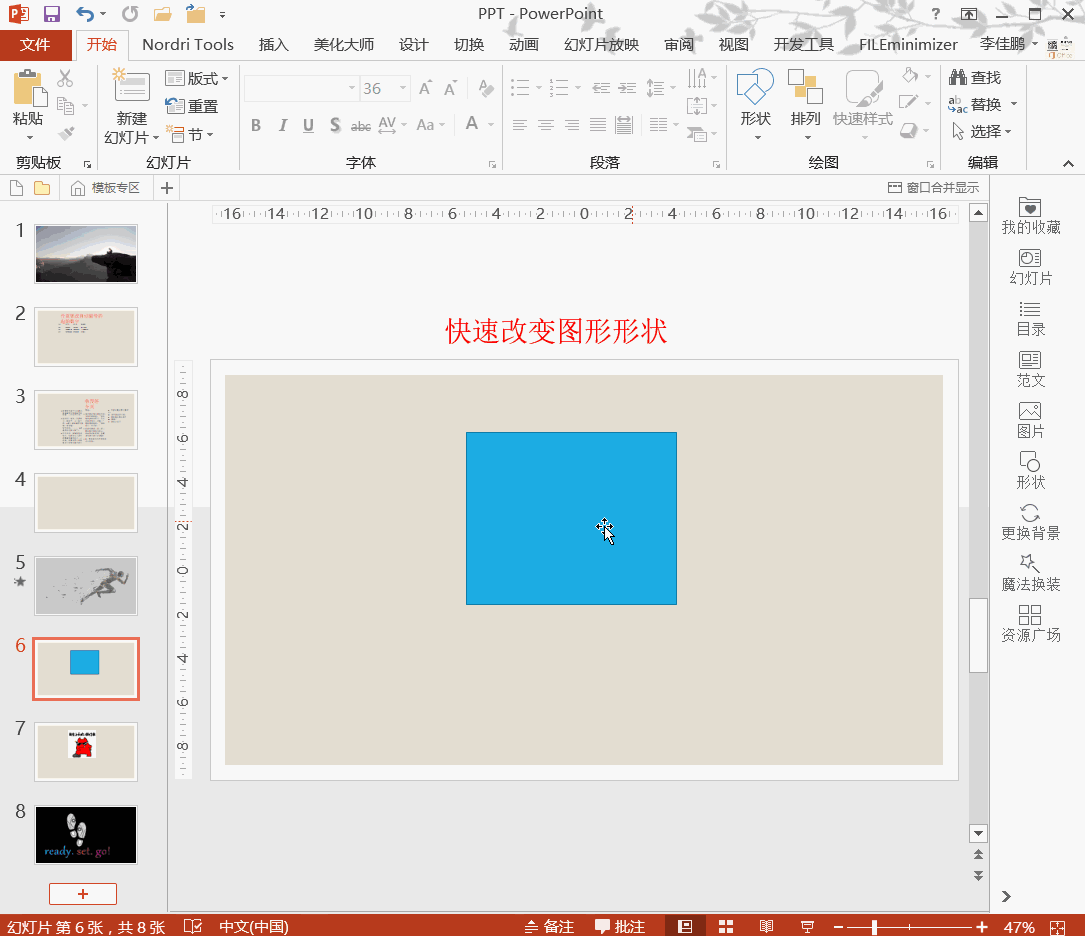1085x936 pixels.
Task: Select slide 7 thumbnail in slide panel
Action: point(86,752)
